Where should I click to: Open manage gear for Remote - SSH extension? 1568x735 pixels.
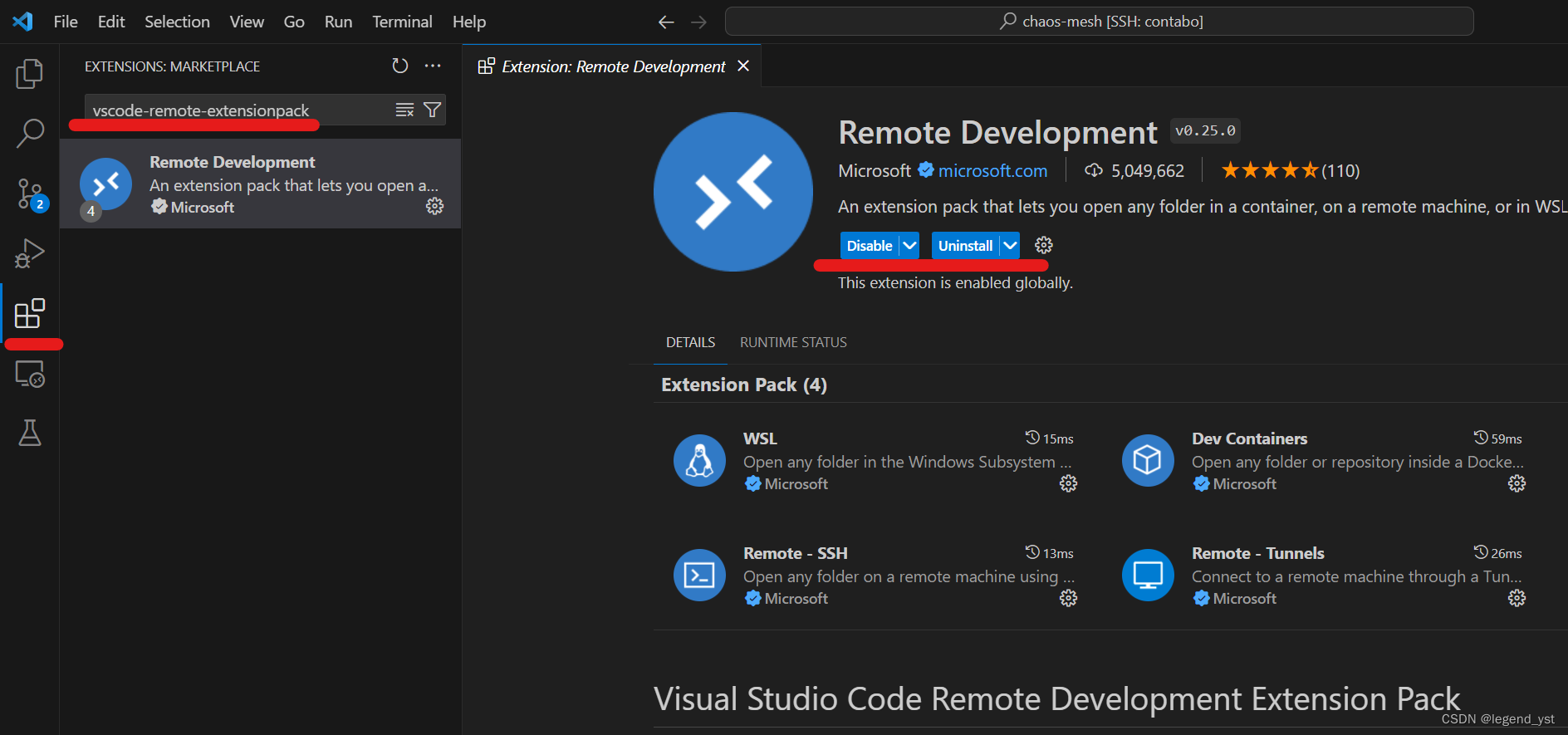[1068, 598]
